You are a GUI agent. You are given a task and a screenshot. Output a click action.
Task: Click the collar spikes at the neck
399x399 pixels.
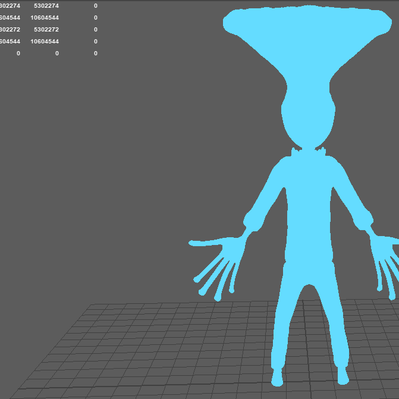308,152
